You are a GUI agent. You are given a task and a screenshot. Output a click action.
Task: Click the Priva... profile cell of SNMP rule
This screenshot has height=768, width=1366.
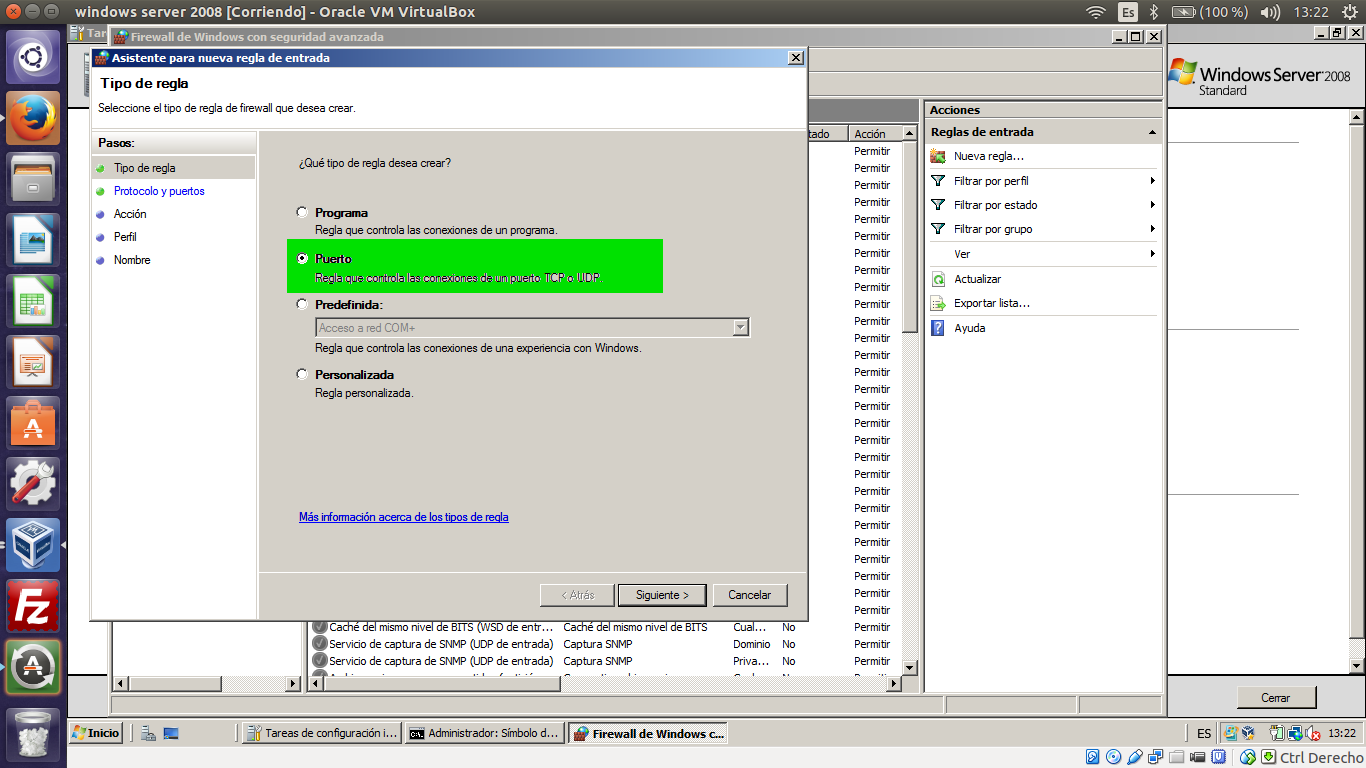coord(752,661)
